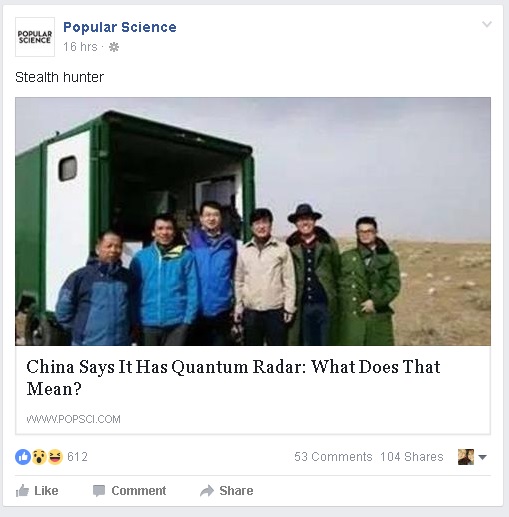Click the commenting-as profile avatar
509x517 pixels.
[466, 457]
